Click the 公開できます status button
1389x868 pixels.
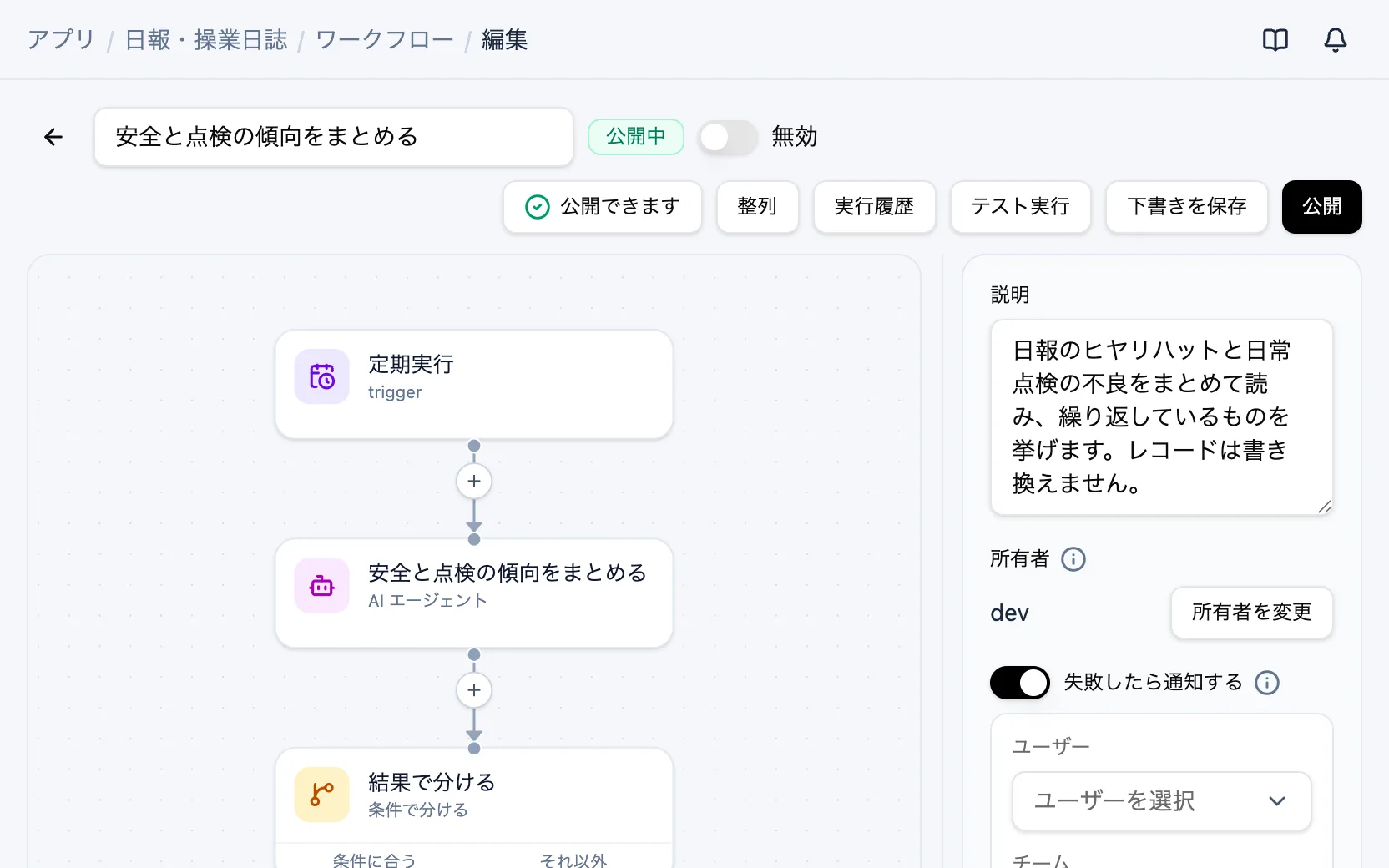click(603, 206)
